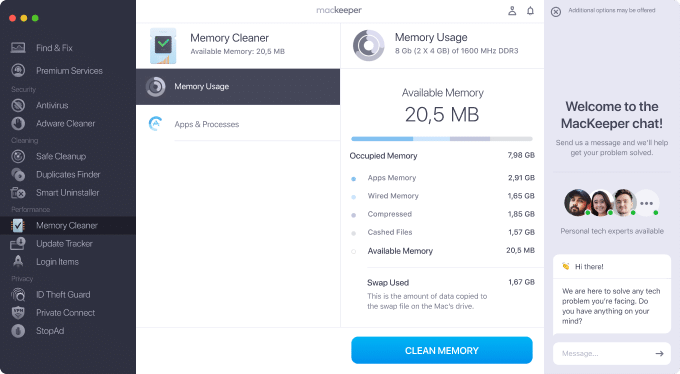Click the Wired Memory light-blue dot
This screenshot has height=374, width=680.
pyautogui.click(x=353, y=197)
